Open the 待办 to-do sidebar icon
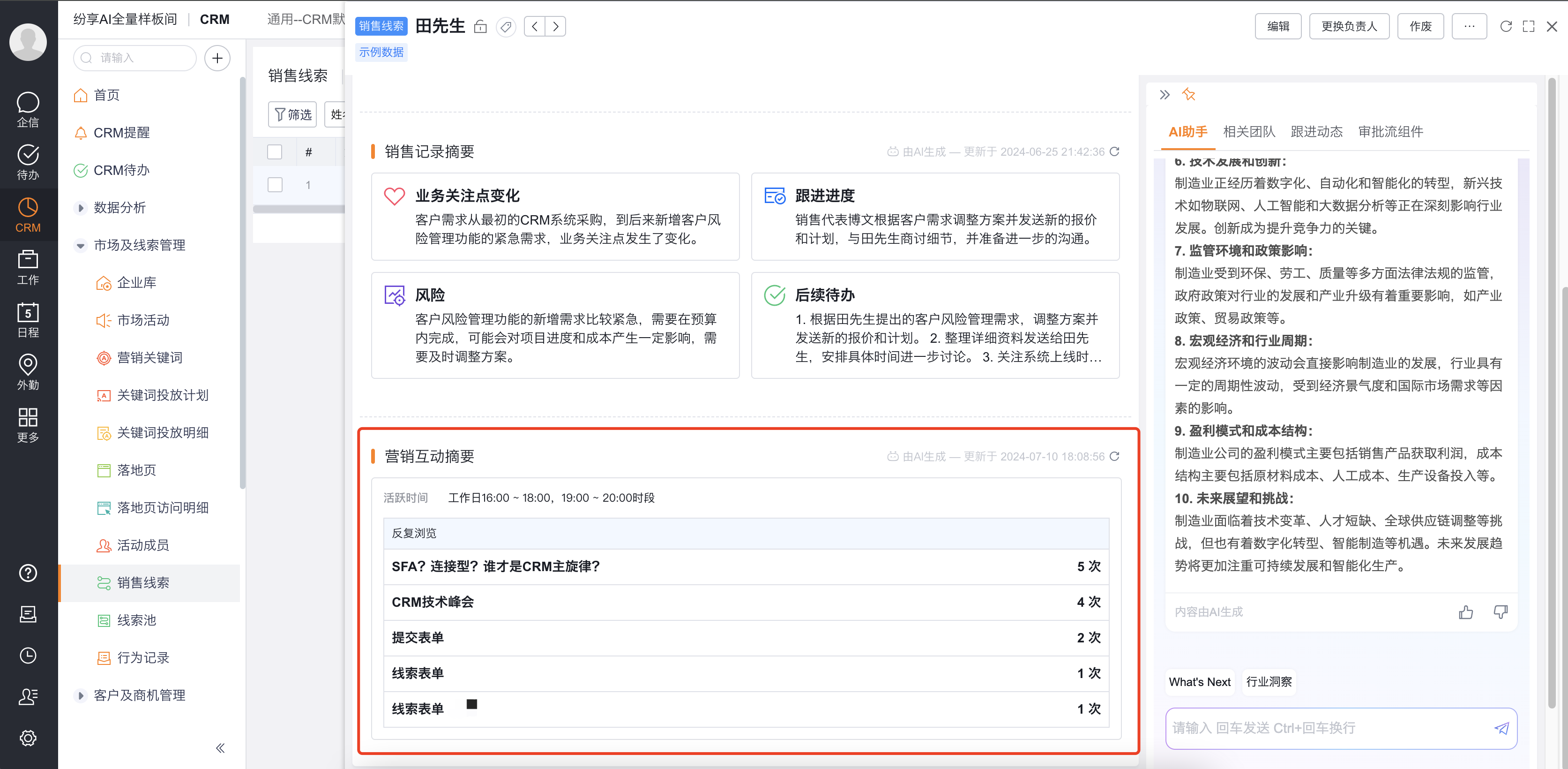 28,162
